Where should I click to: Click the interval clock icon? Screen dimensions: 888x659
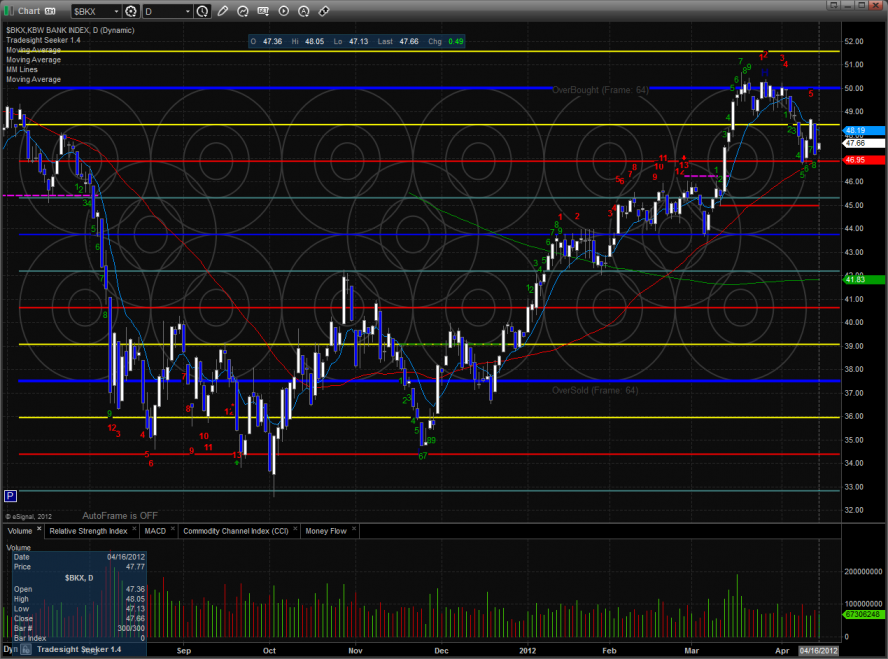point(203,11)
